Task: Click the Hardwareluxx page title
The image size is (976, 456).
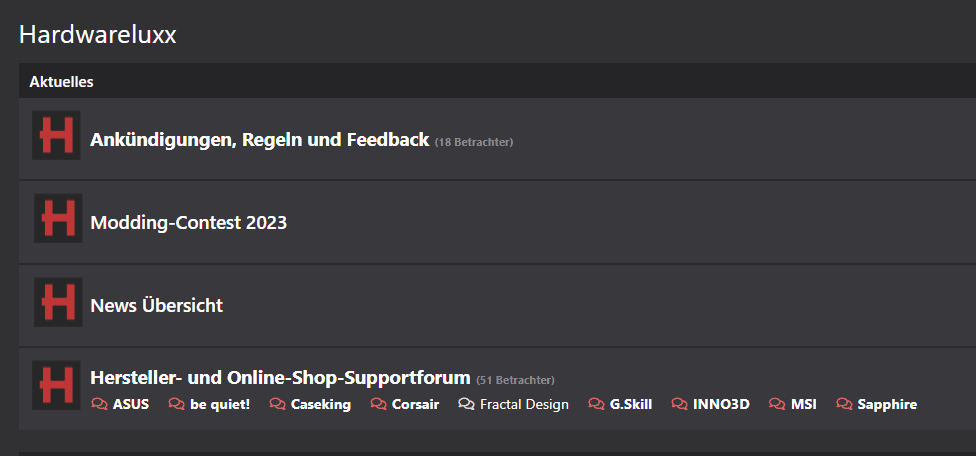Action: click(98, 35)
